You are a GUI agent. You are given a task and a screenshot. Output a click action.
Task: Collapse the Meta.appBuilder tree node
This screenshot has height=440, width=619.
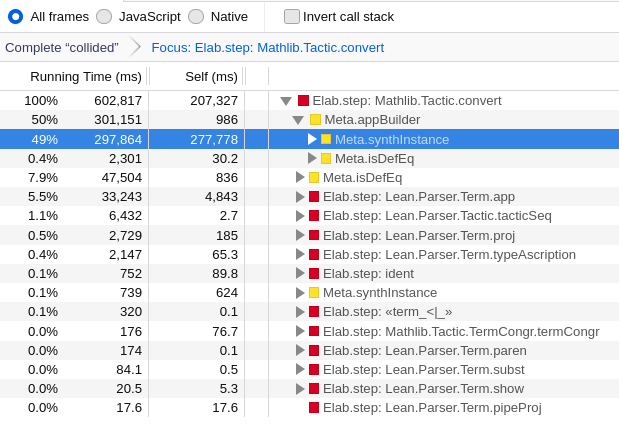point(298,120)
